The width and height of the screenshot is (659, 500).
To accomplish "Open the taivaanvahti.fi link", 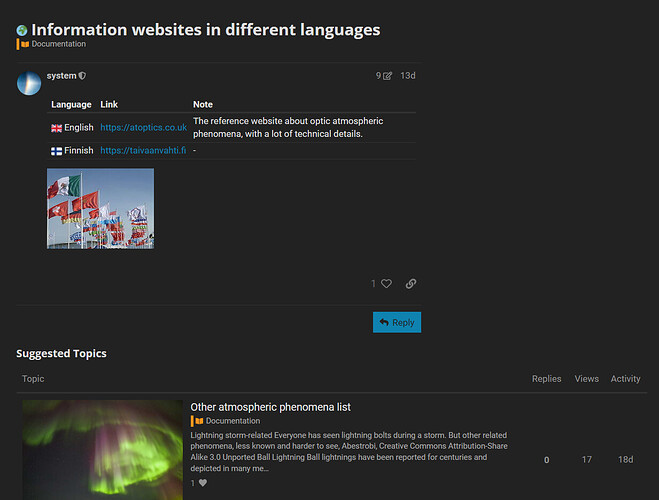I will point(143,150).
